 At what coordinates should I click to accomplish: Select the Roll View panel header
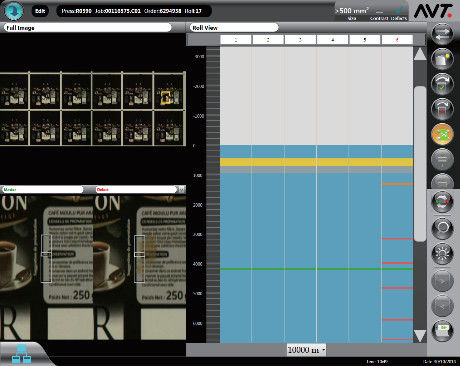(x=234, y=28)
